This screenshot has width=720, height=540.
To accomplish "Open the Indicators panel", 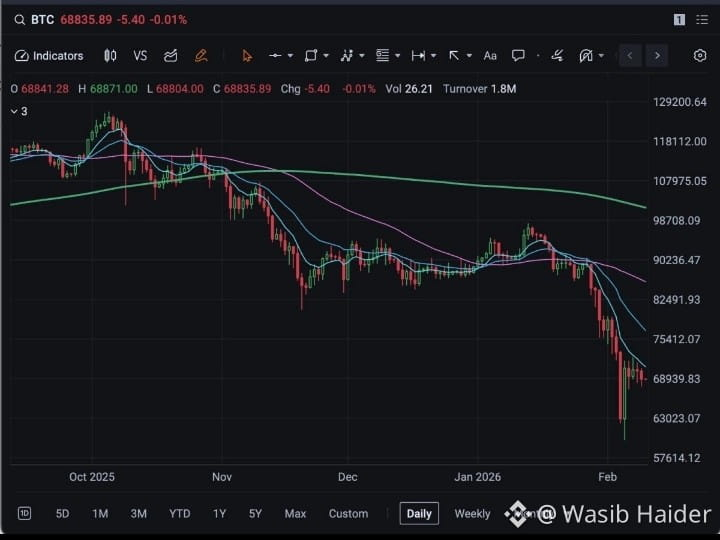I will pos(49,56).
